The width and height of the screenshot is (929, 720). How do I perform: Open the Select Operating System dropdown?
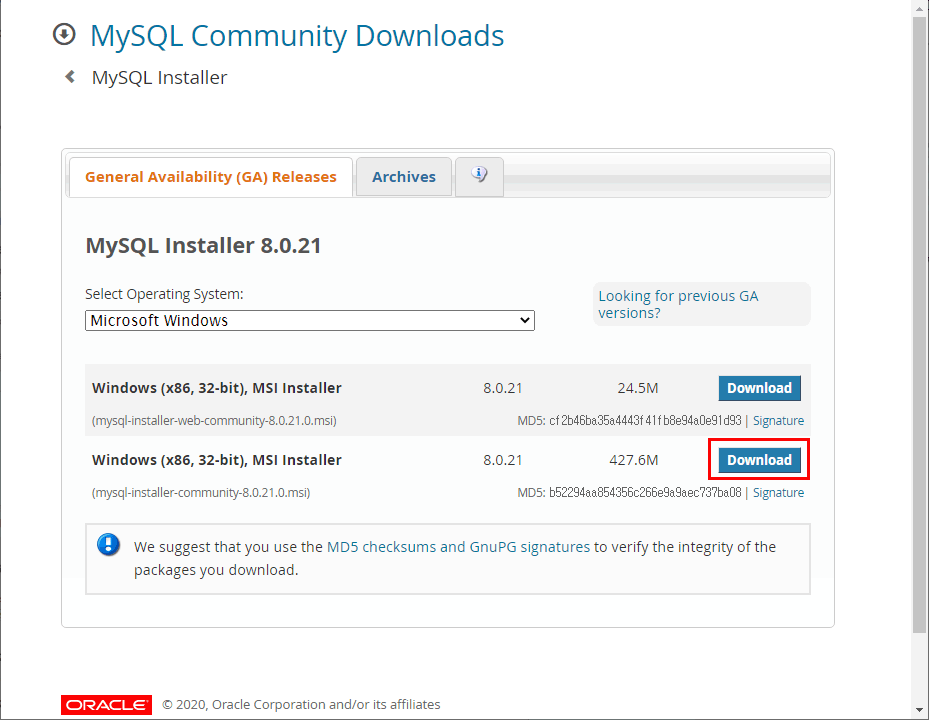(x=310, y=321)
